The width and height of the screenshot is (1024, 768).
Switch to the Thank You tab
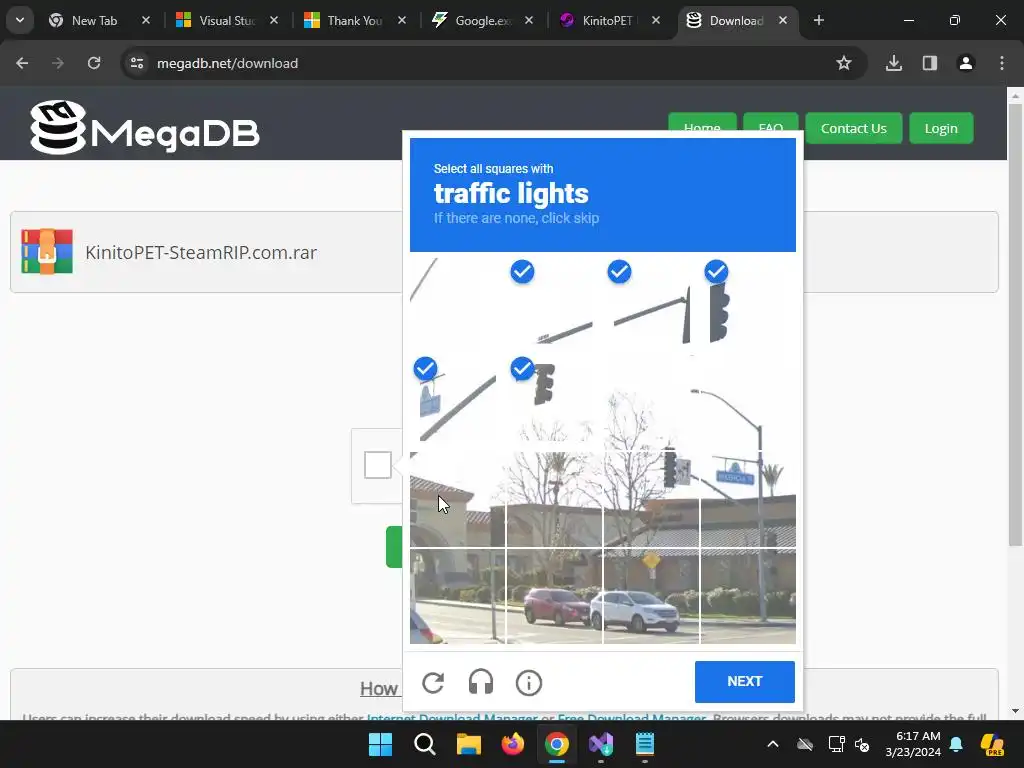[x=354, y=21]
